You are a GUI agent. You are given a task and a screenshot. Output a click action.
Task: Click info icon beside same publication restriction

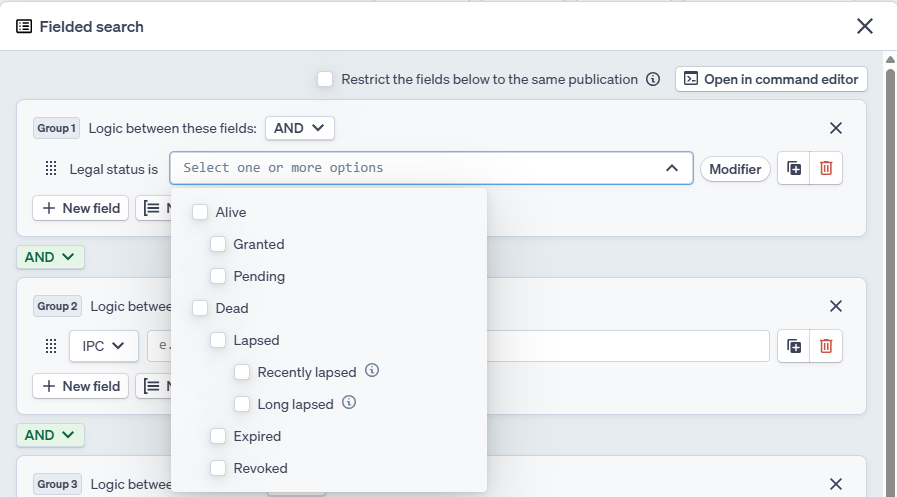click(653, 79)
